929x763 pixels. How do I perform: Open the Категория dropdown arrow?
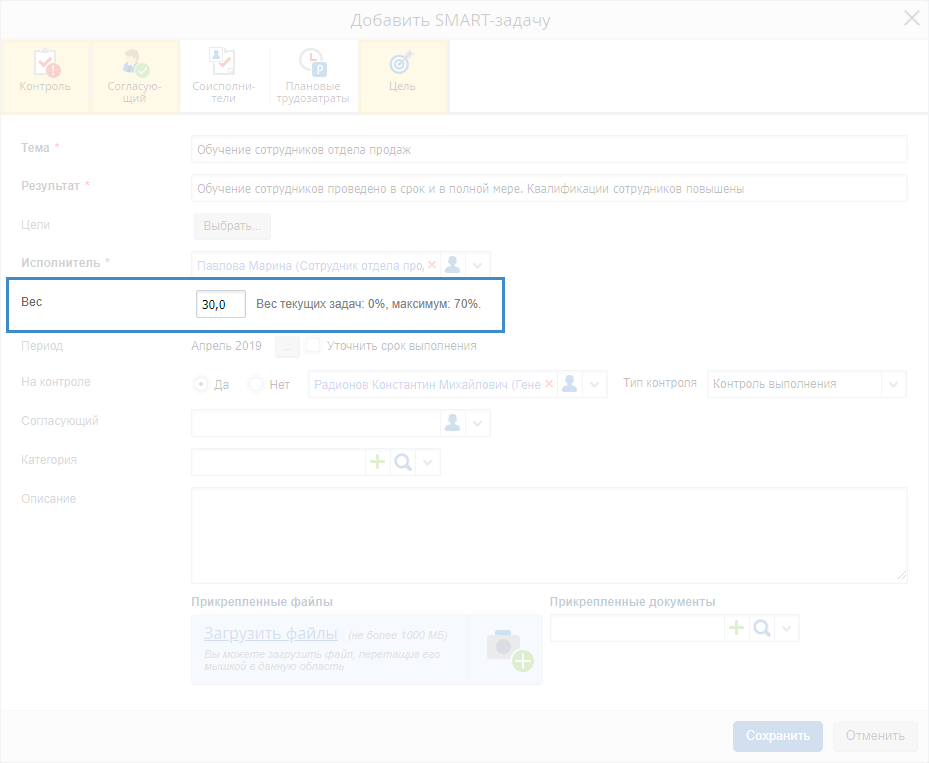point(428,462)
